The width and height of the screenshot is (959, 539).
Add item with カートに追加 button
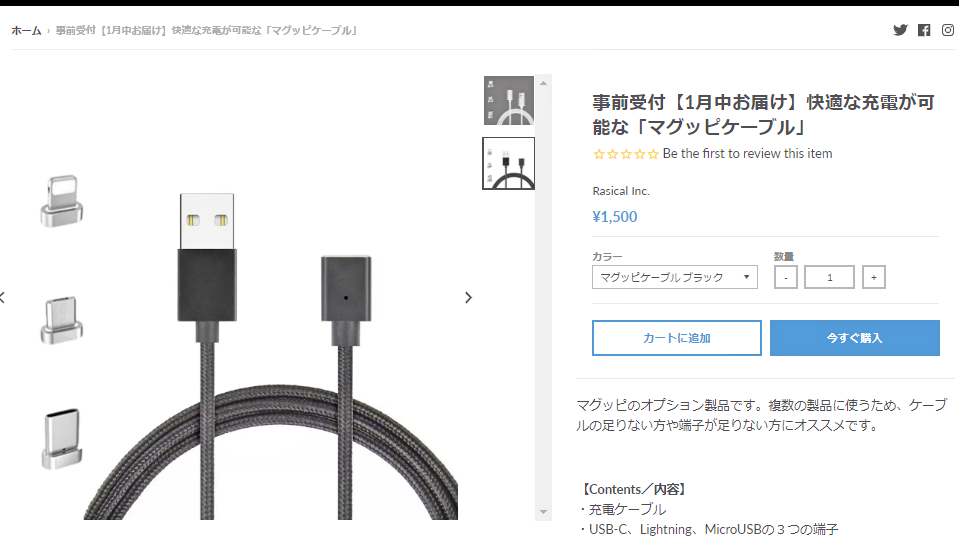tap(676, 338)
